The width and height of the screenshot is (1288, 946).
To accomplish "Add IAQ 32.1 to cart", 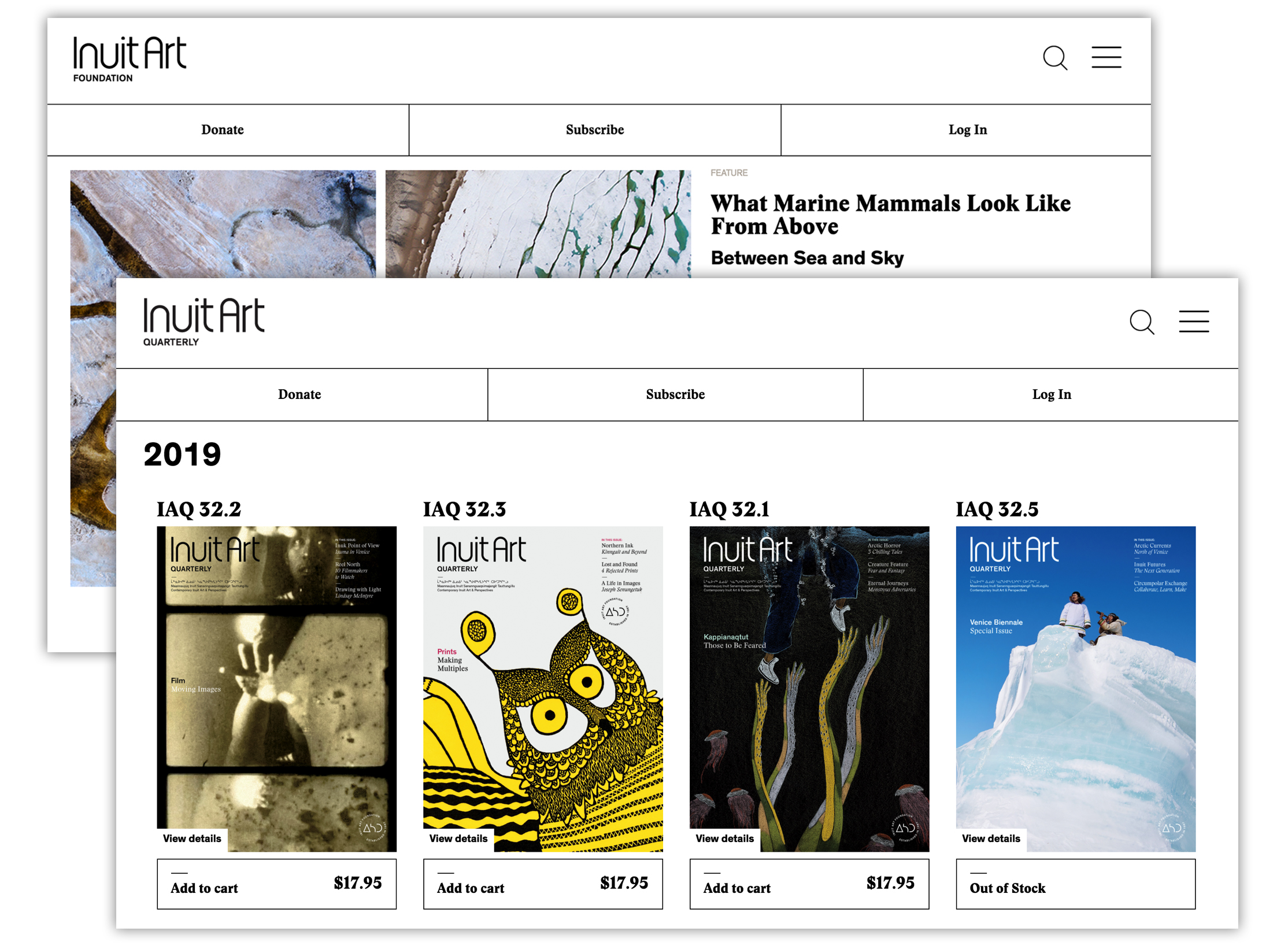I will click(x=809, y=884).
